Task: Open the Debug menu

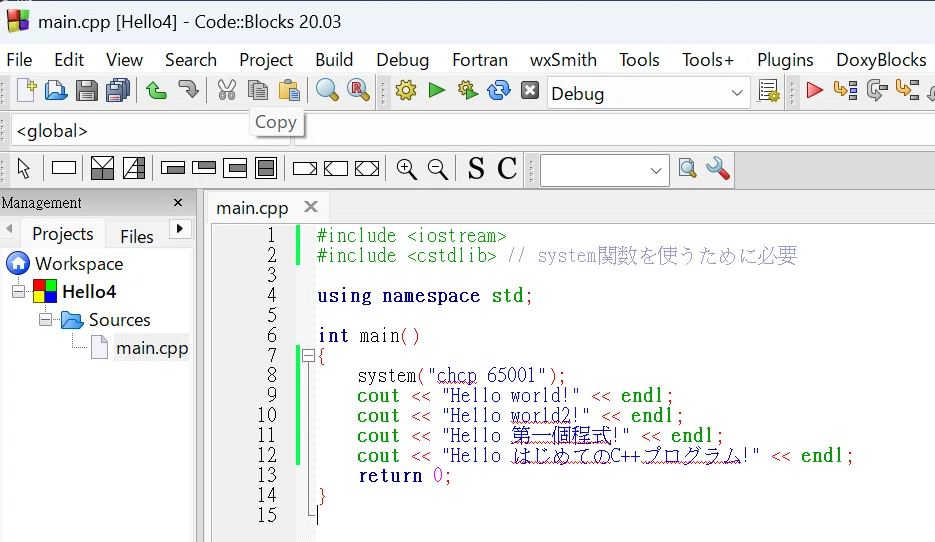Action: click(x=403, y=60)
